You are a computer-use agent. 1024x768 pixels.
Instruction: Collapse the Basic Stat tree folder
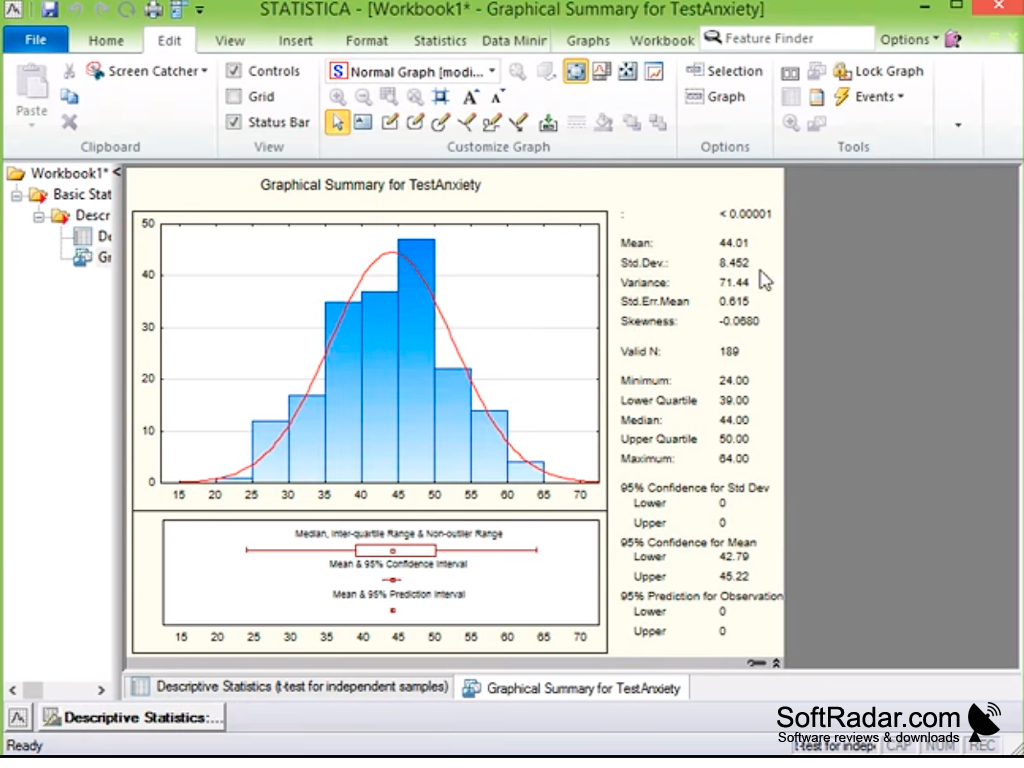(x=16, y=195)
